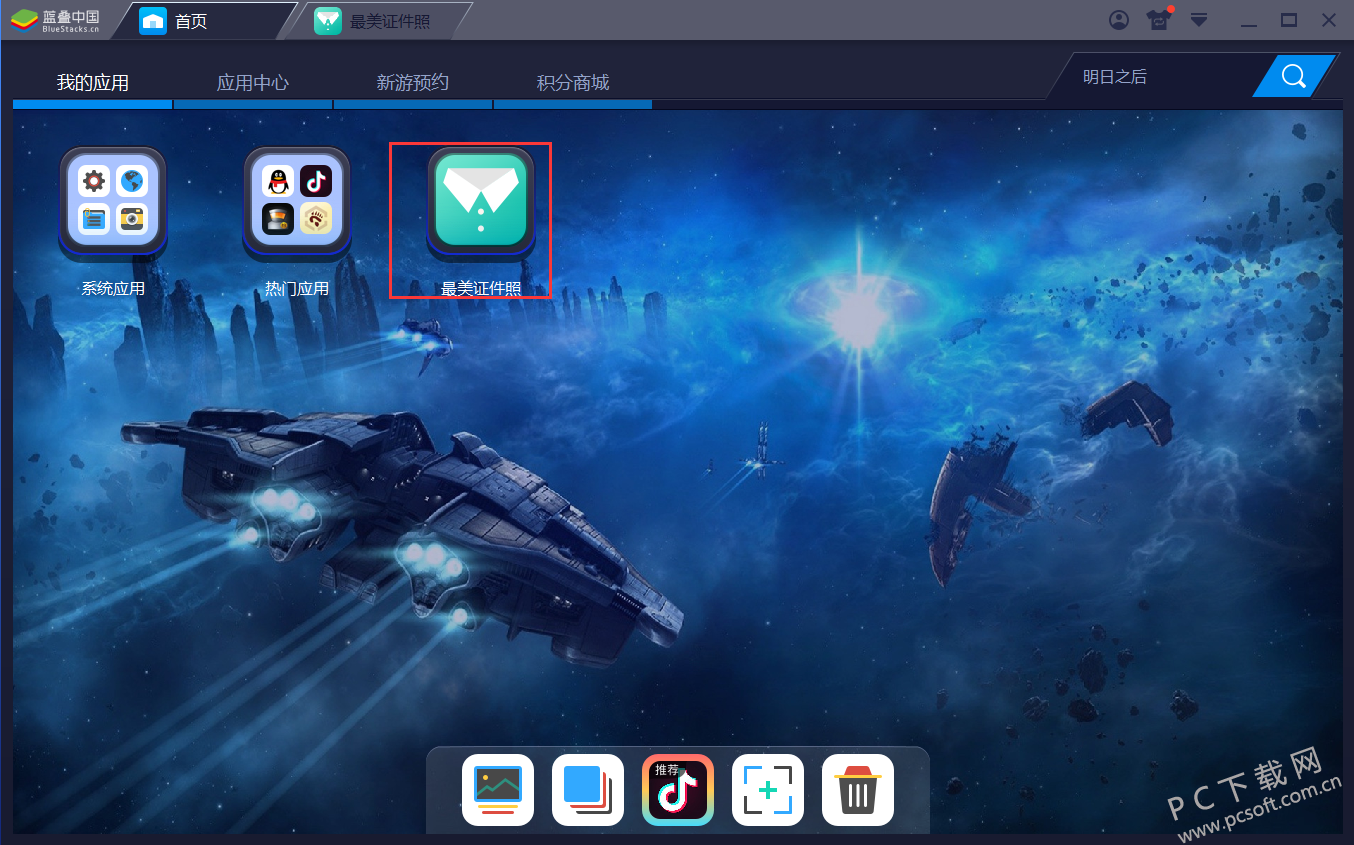Select the 新游预约 tab
Viewport: 1354px width, 845px height.
point(413,83)
